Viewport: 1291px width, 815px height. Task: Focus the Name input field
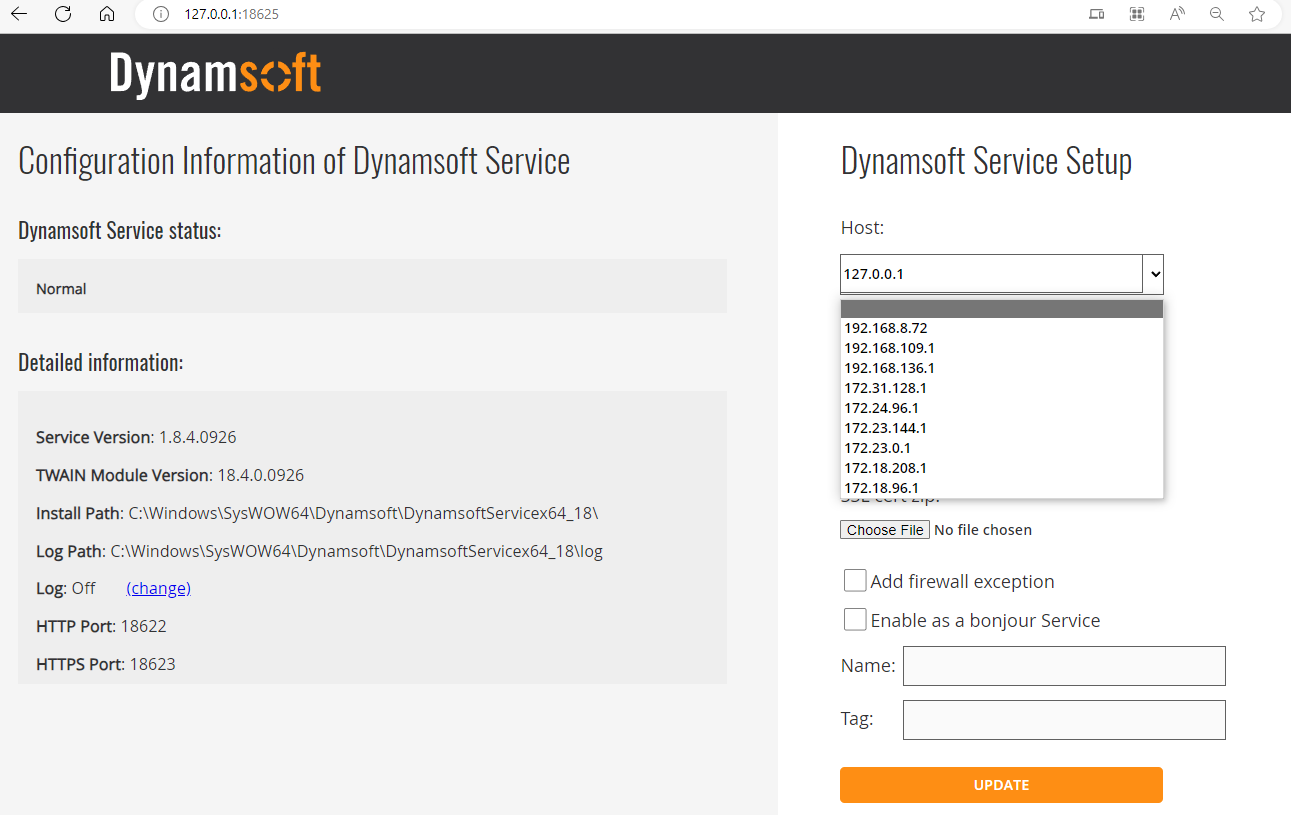(1064, 666)
